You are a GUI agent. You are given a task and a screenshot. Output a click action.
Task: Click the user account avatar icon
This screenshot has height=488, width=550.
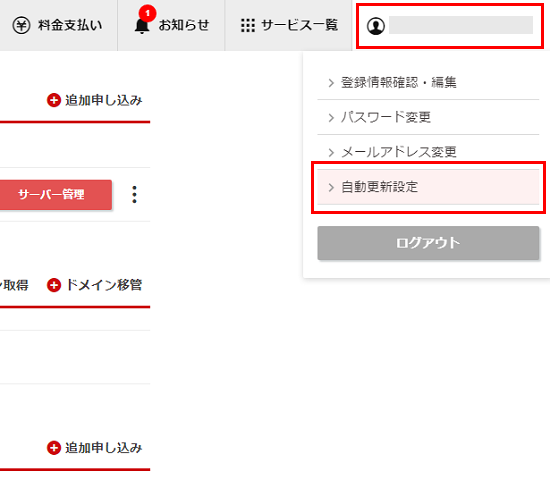click(x=376, y=26)
